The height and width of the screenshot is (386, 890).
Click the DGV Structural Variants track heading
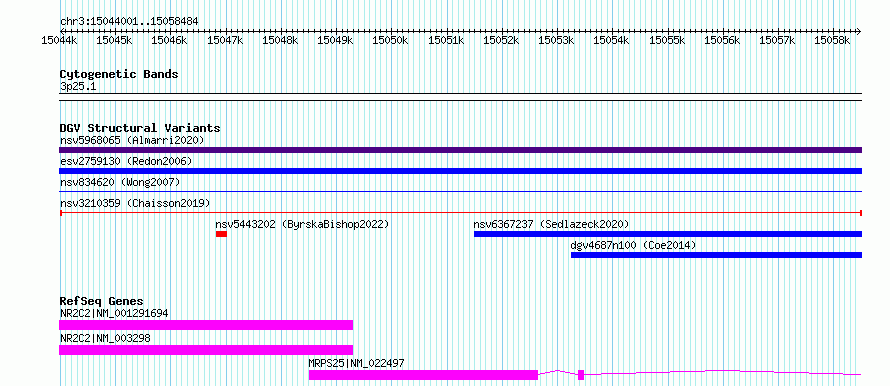[x=140, y=128]
